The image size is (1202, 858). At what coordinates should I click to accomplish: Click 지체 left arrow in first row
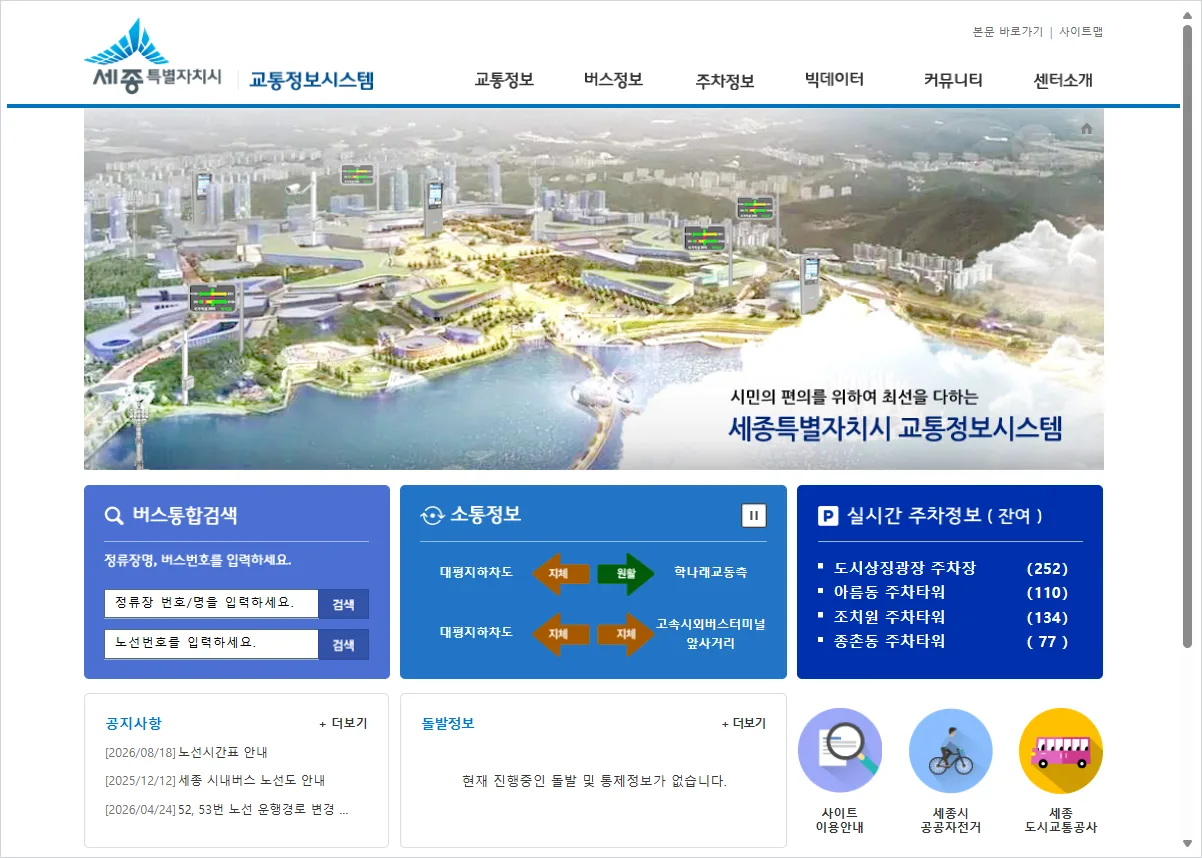tap(560, 574)
